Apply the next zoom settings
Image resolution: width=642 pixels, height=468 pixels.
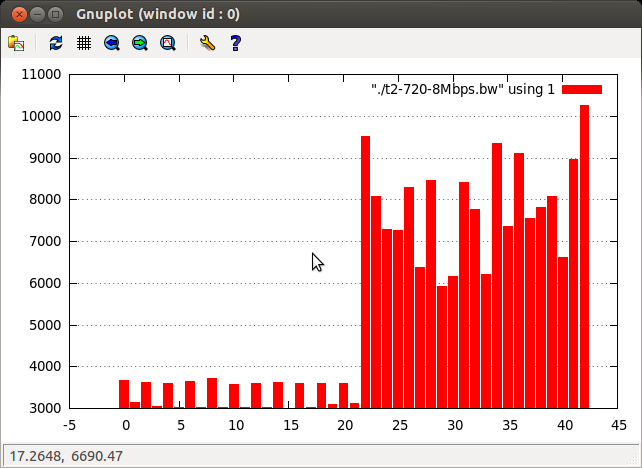click(x=140, y=43)
